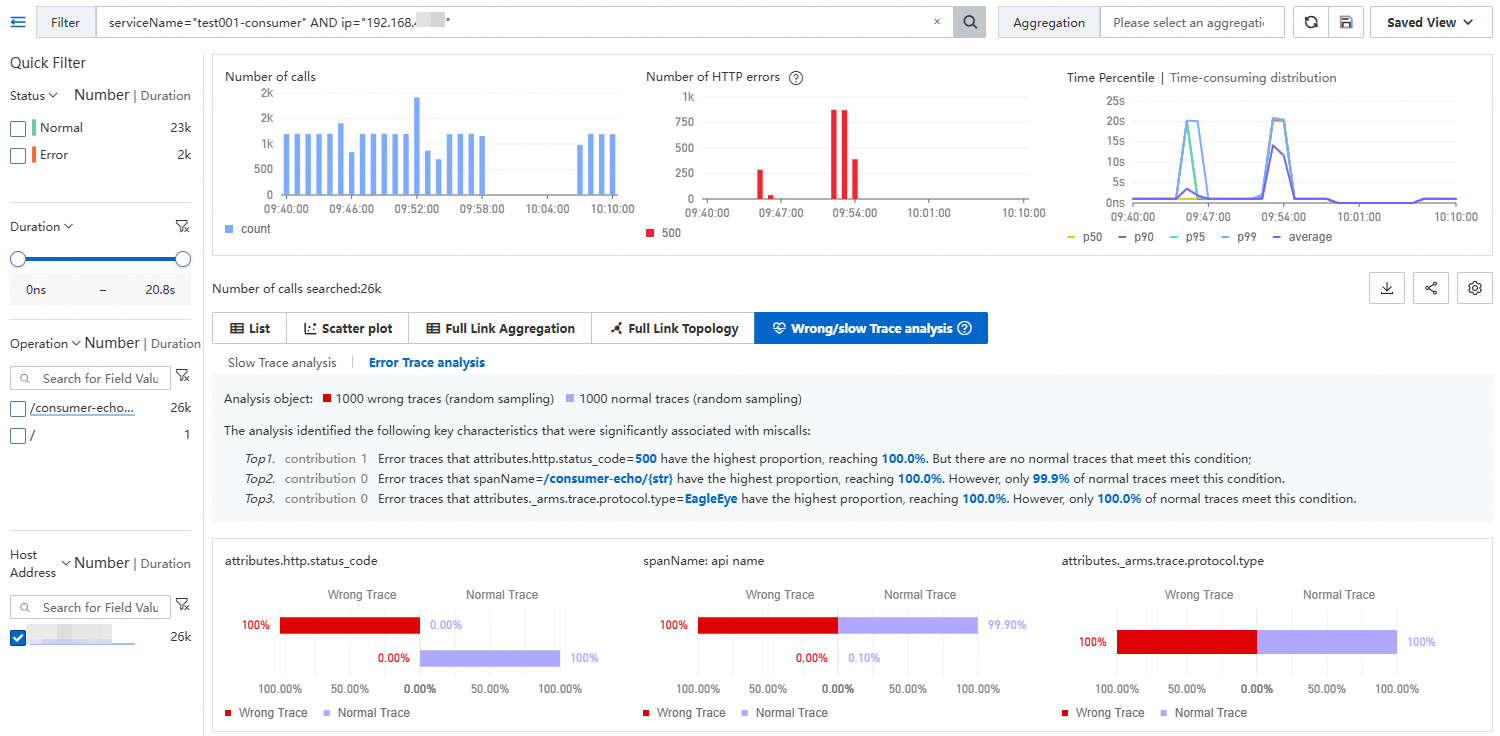Check the Normal status checkbox
This screenshot has width=1500, height=736.
(18, 128)
